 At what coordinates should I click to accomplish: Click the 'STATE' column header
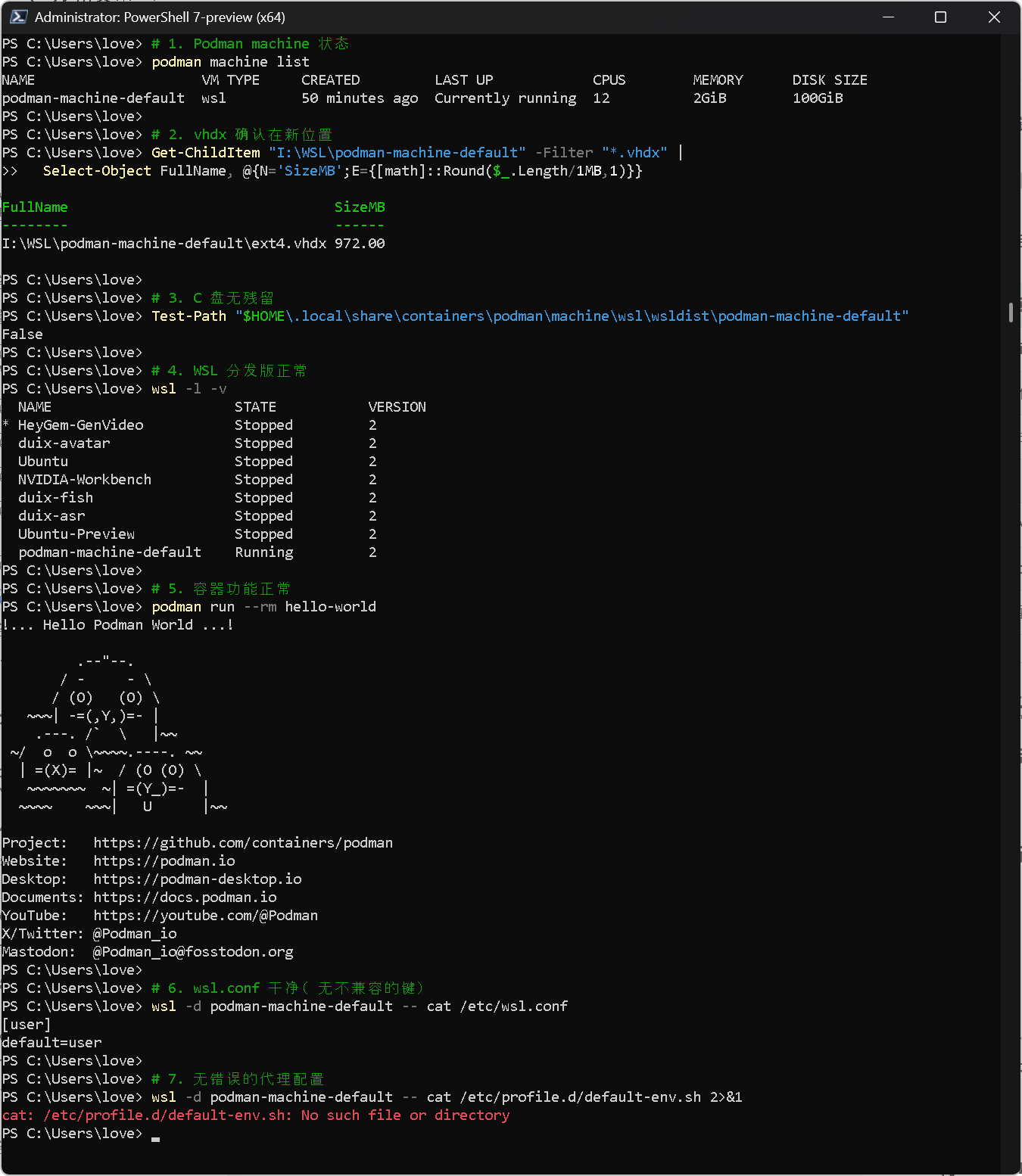255,407
